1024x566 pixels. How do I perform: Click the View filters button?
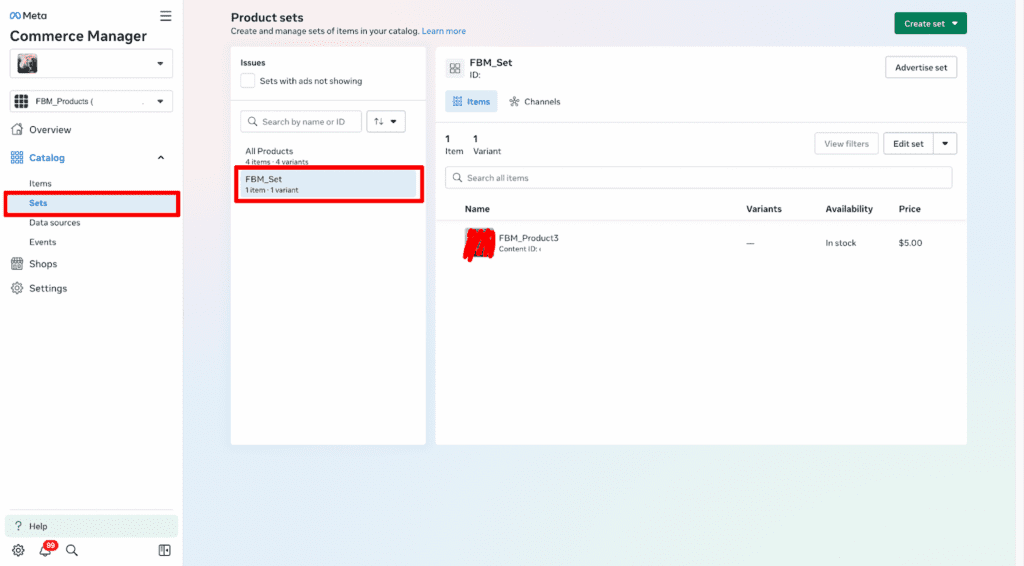[x=846, y=144]
